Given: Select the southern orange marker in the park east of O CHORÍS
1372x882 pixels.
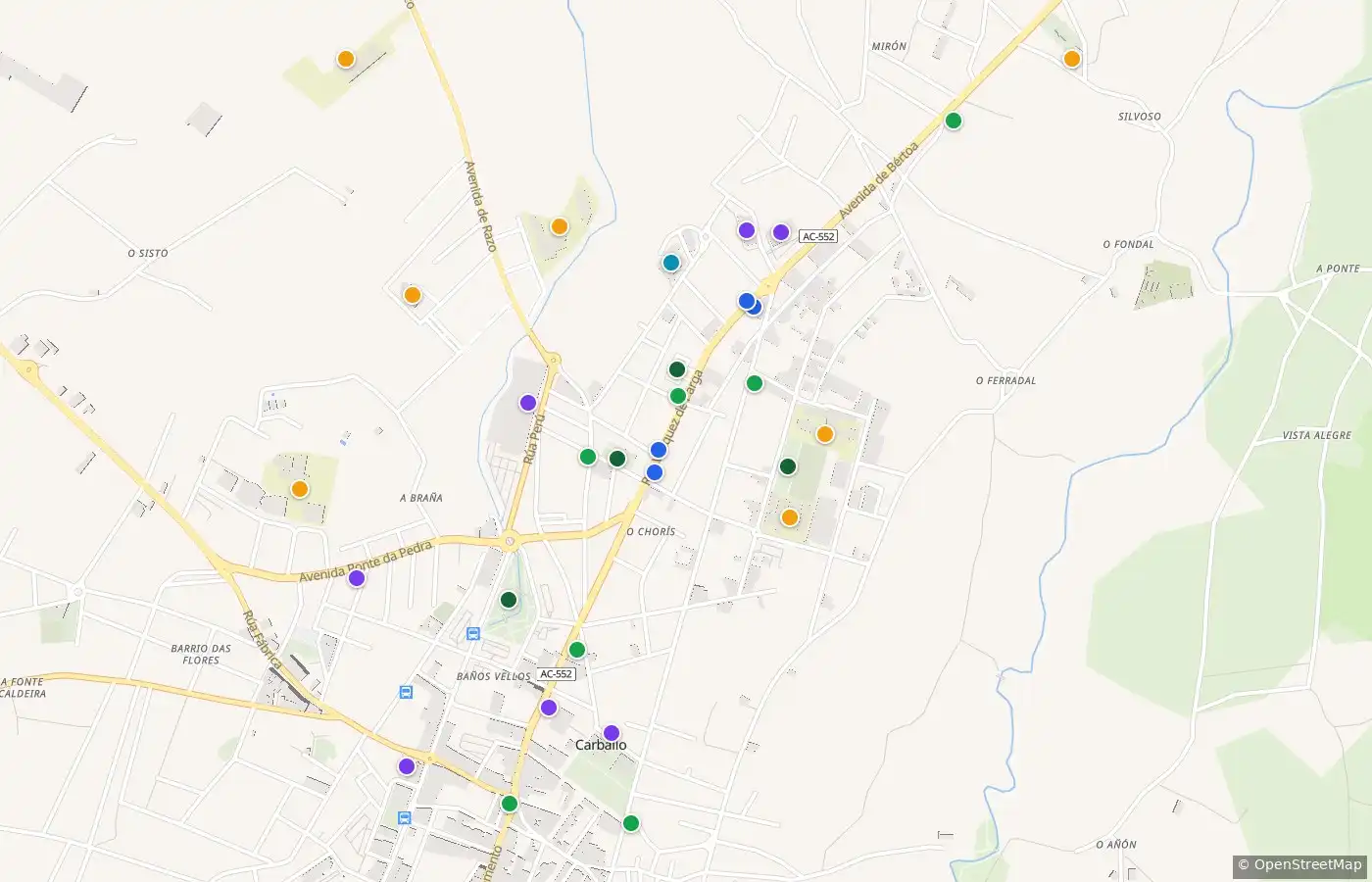Looking at the screenshot, I should pyautogui.click(x=790, y=517).
